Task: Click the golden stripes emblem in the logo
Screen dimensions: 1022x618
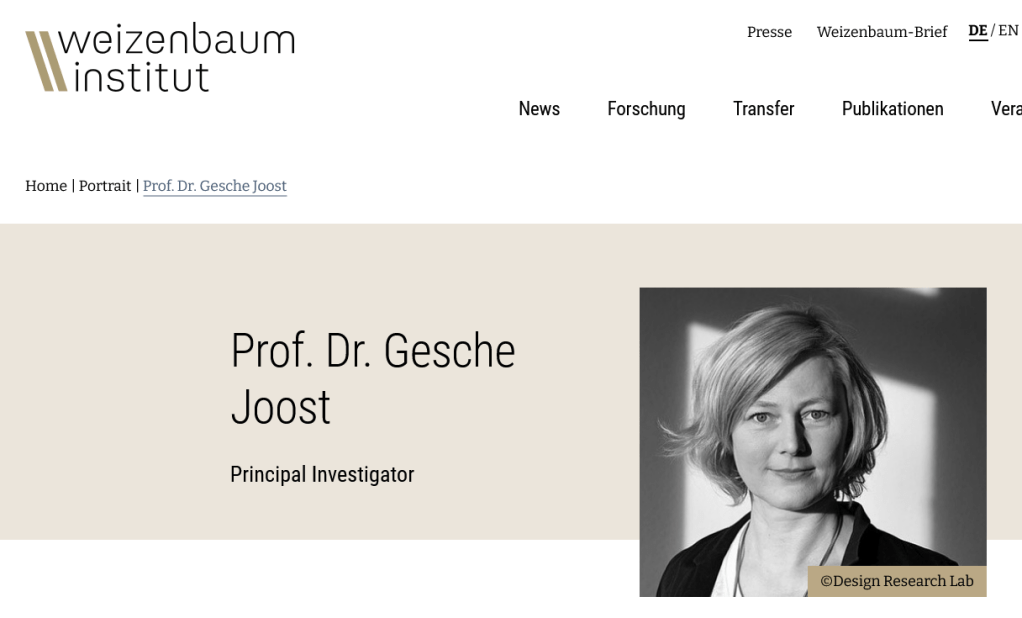Action: click(46, 61)
